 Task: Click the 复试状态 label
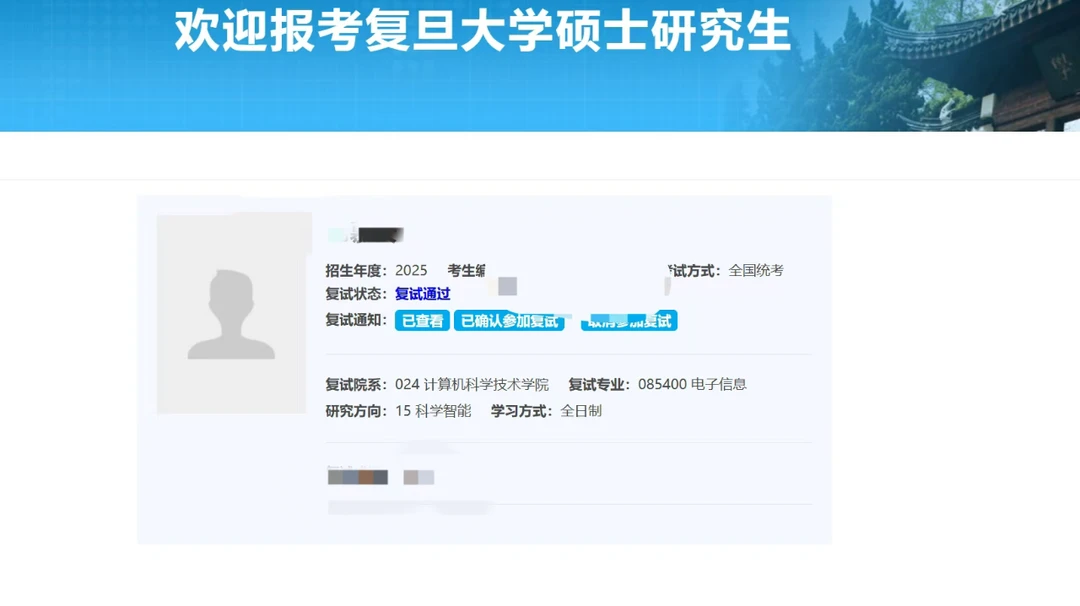click(356, 294)
